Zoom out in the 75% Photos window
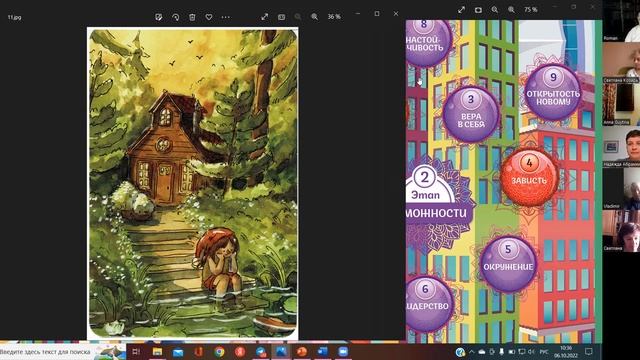The height and width of the screenshot is (360, 640). point(495,9)
